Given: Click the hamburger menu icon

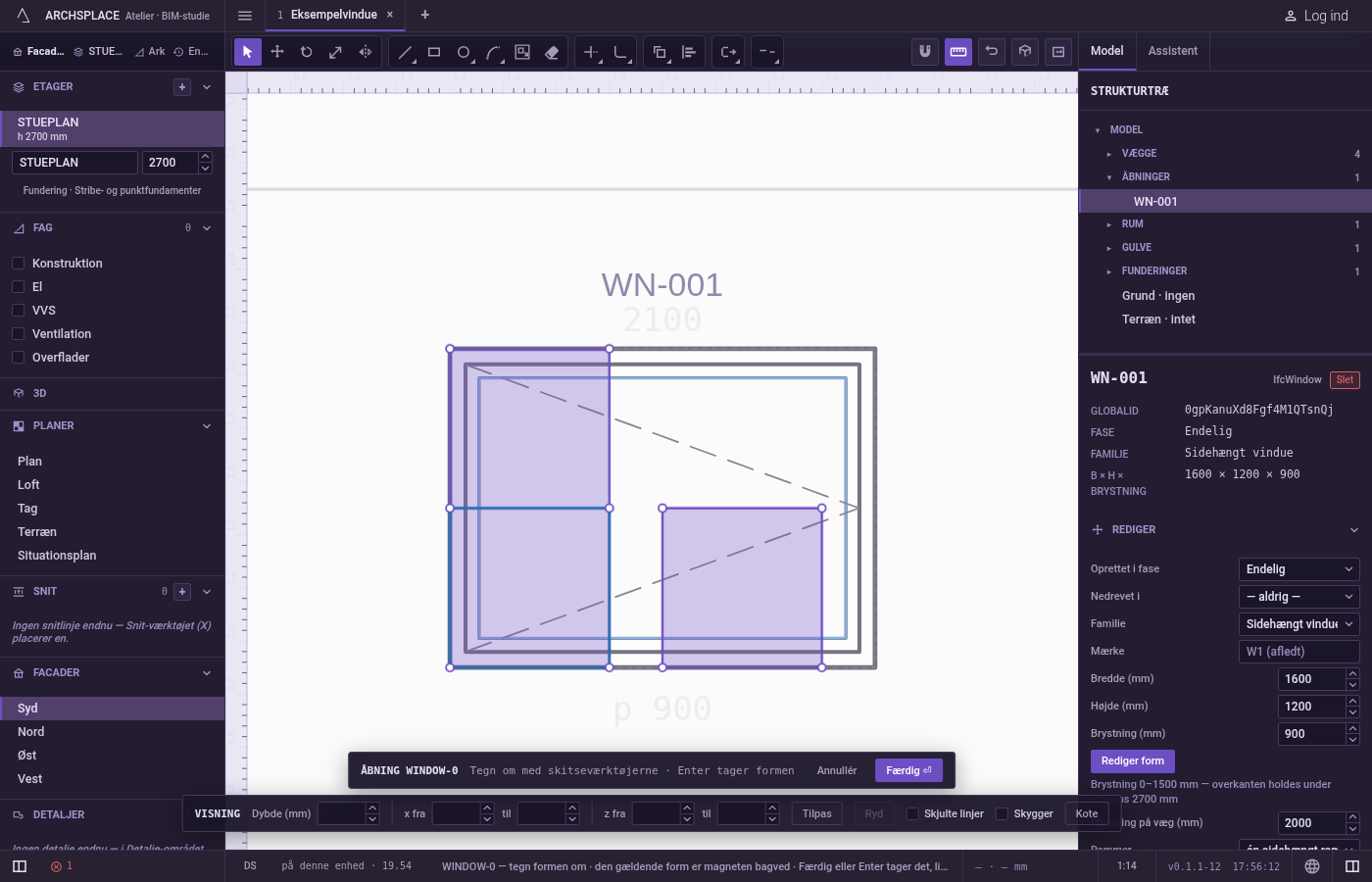Looking at the screenshot, I should 245,15.
